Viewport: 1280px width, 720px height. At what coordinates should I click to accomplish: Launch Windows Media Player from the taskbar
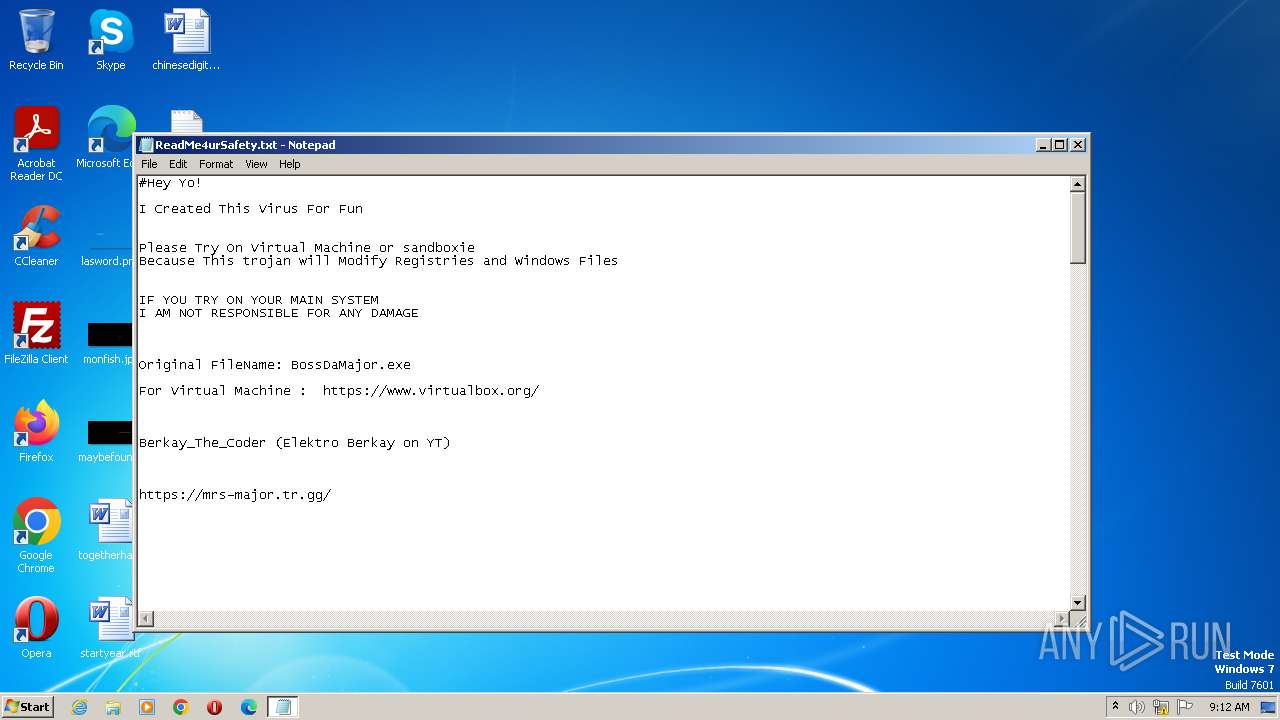(147, 707)
